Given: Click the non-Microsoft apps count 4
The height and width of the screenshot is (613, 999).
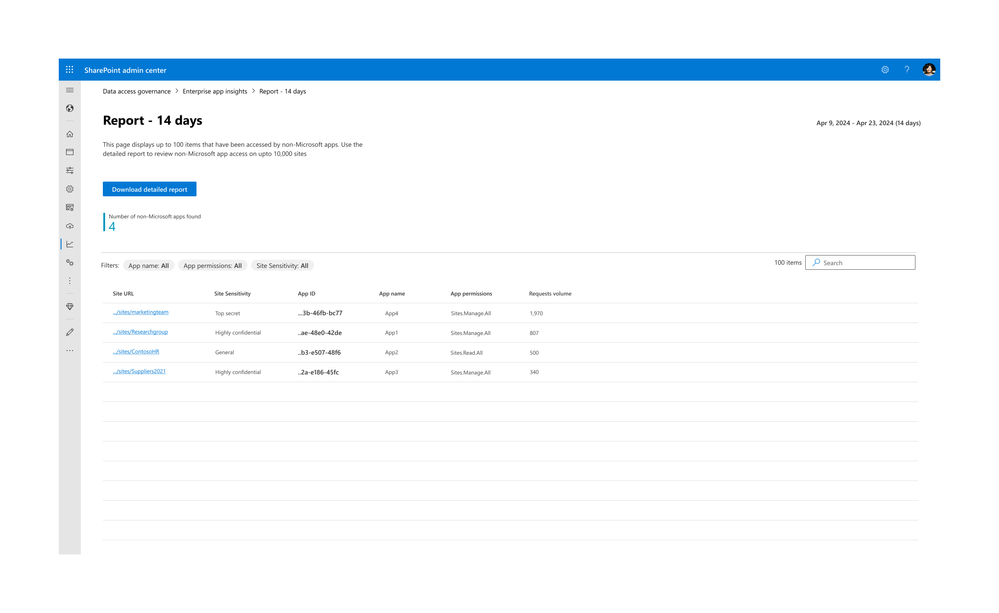Looking at the screenshot, I should pyautogui.click(x=112, y=227).
